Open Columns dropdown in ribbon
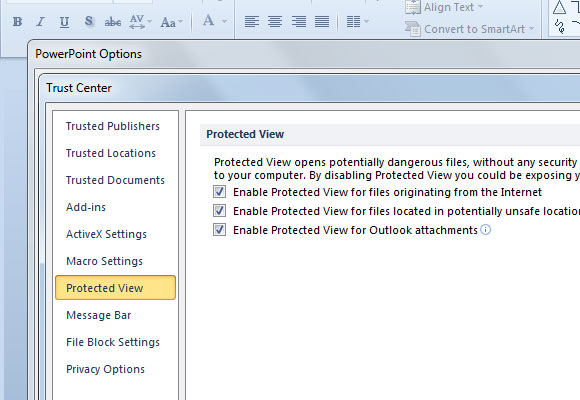The height and width of the screenshot is (400, 580). (x=357, y=21)
